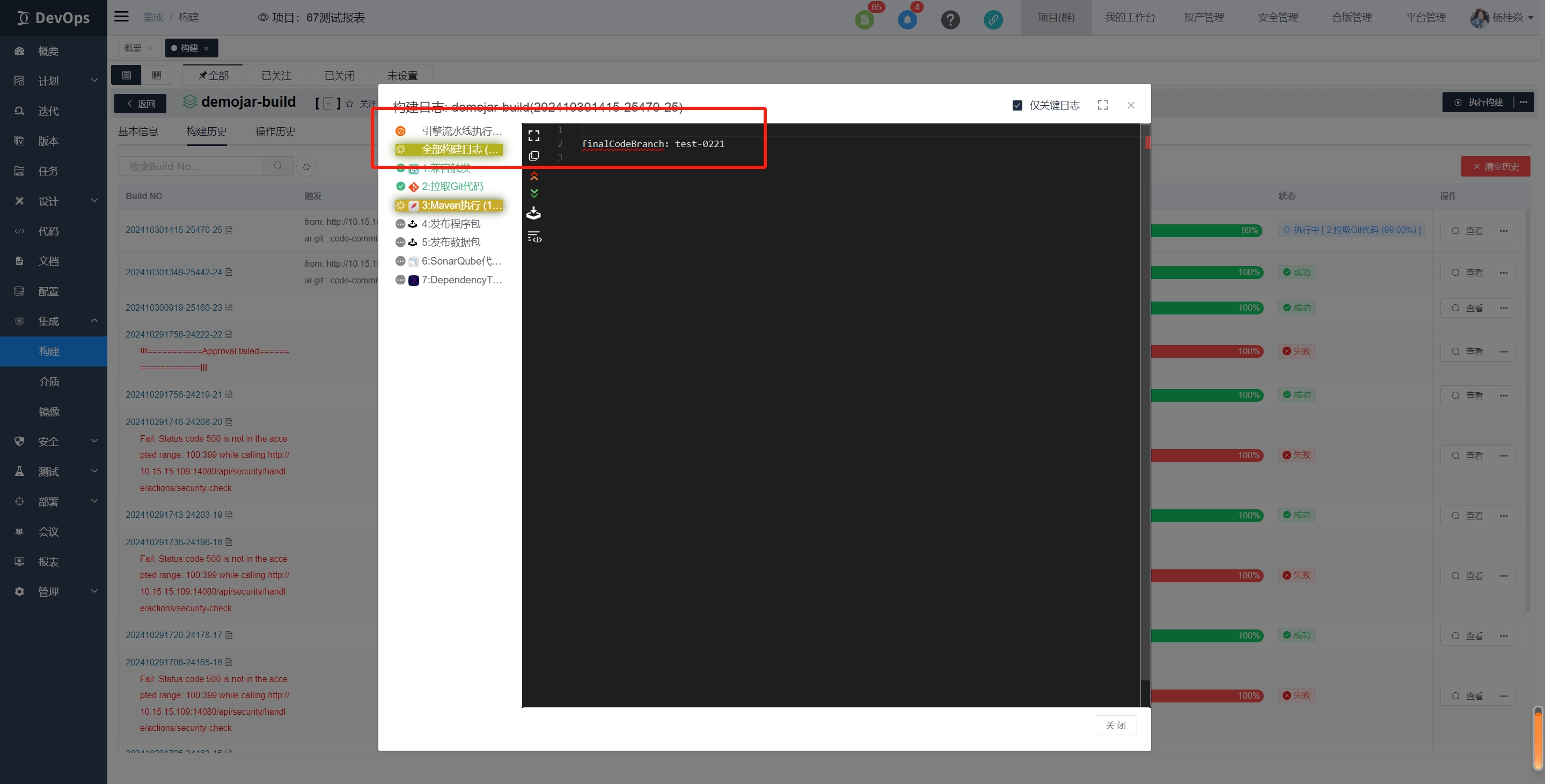Click the 检索Build No search field
The width and height of the screenshot is (1545, 784).
(x=190, y=166)
